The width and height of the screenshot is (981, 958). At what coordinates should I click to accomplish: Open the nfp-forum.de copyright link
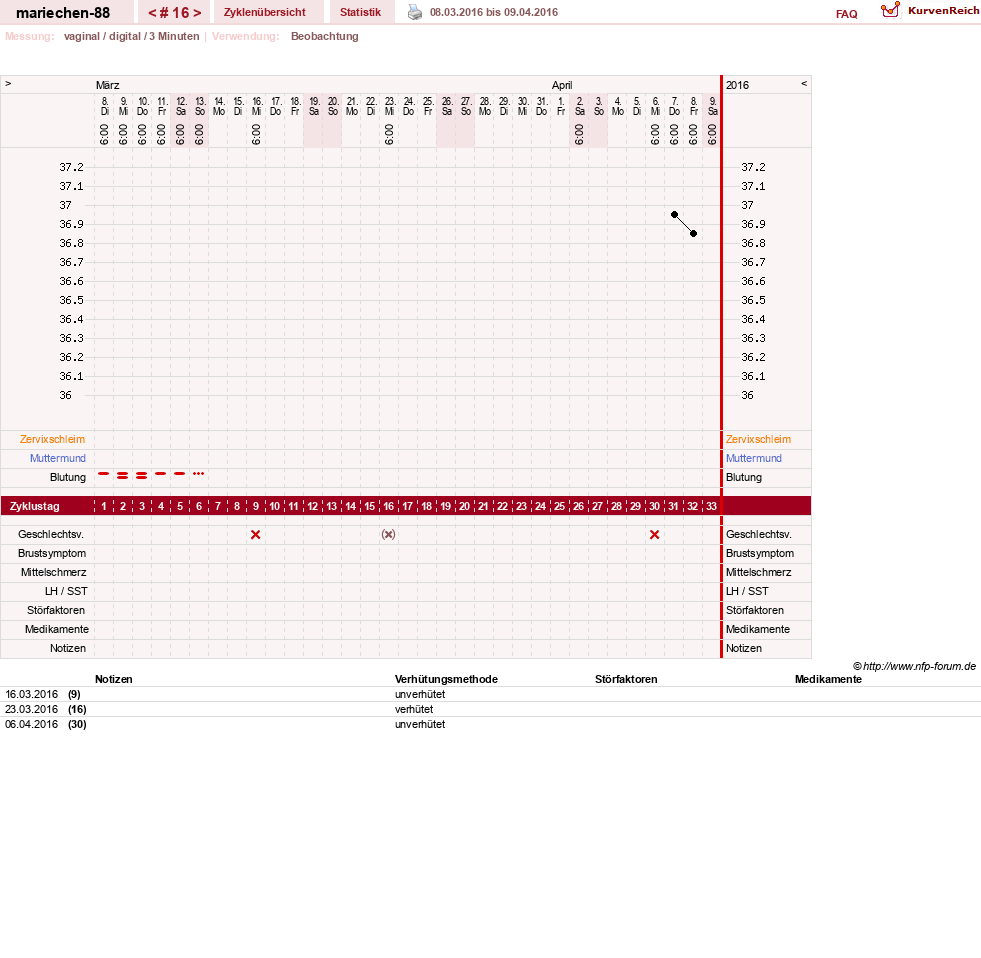pyautogui.click(x=914, y=666)
